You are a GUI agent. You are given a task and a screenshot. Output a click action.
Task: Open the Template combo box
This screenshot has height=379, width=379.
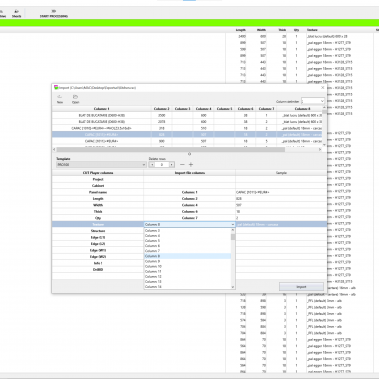(x=101, y=165)
